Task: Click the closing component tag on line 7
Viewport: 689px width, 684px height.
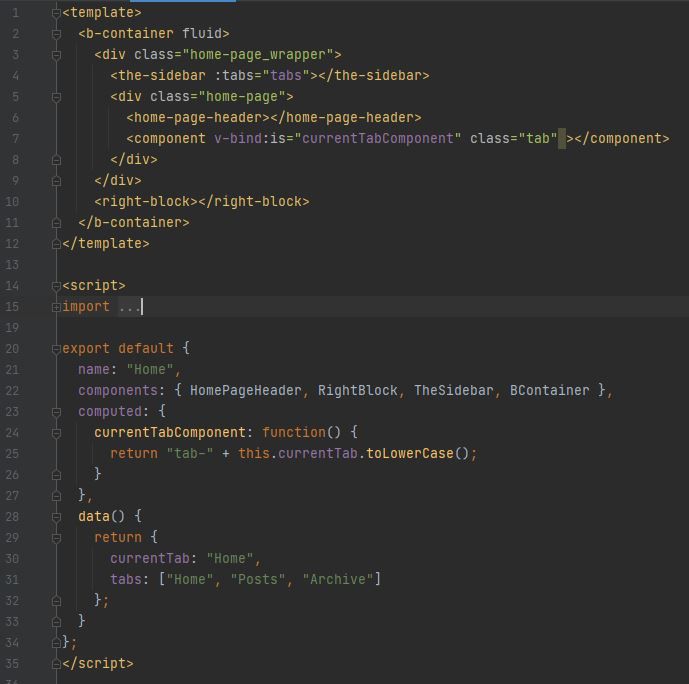Action: point(622,138)
